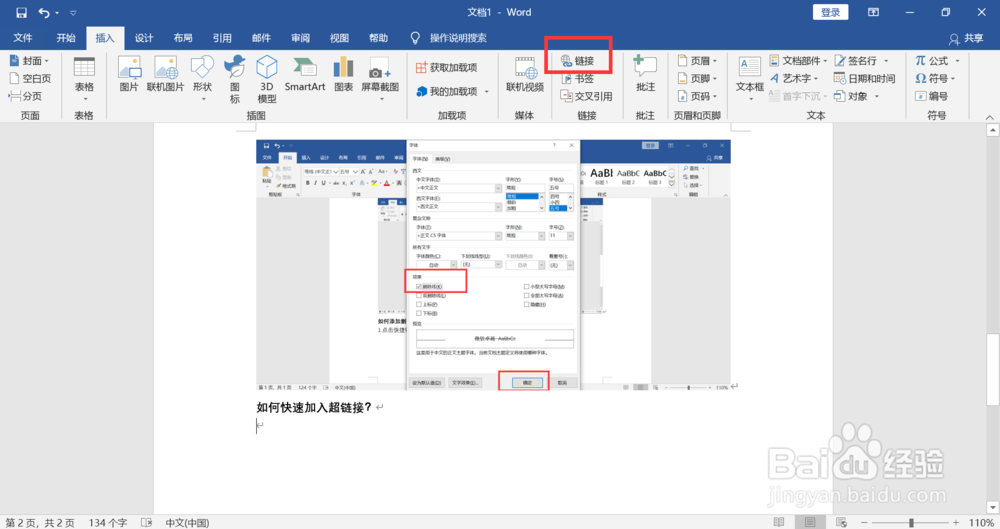
Task: Click the embedded screenshot image in document
Action: coord(493,265)
